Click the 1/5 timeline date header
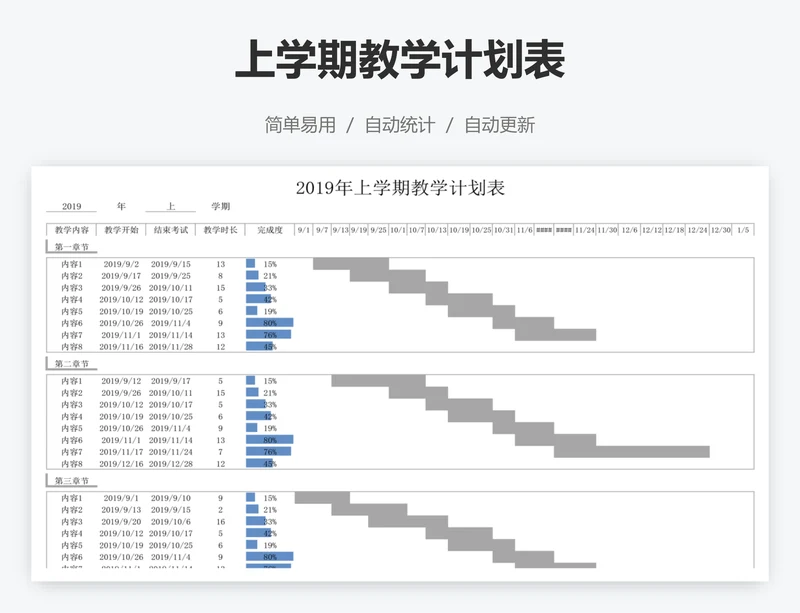800x613 pixels. click(x=743, y=230)
